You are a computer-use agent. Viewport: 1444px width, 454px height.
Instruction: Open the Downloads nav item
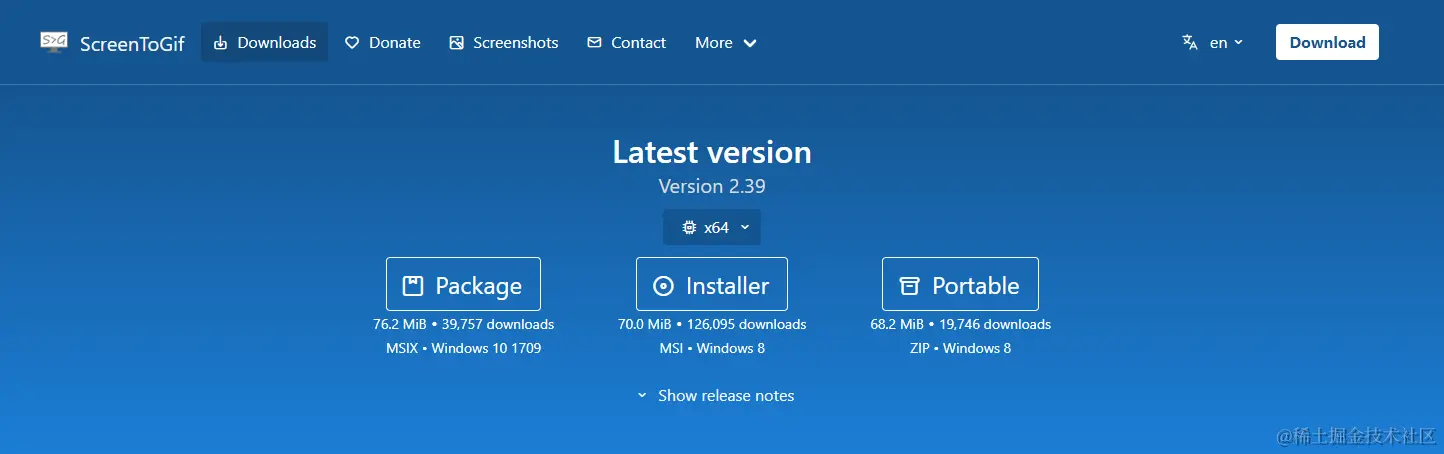coord(265,42)
